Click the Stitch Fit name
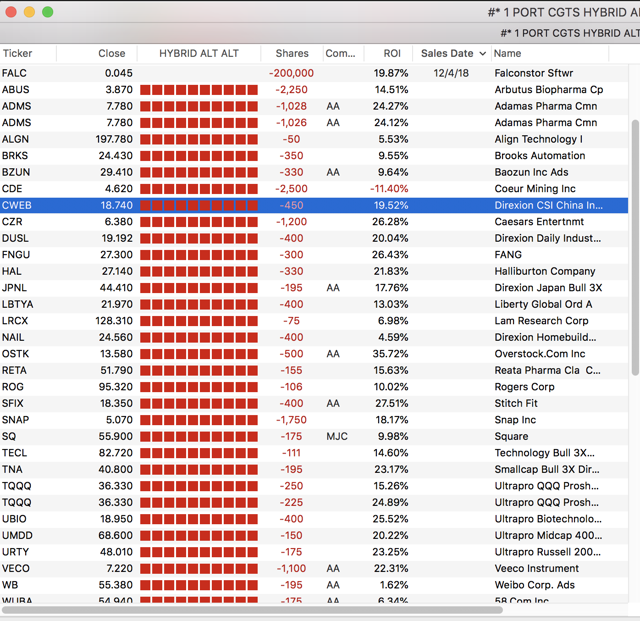640x621 pixels. click(516, 403)
